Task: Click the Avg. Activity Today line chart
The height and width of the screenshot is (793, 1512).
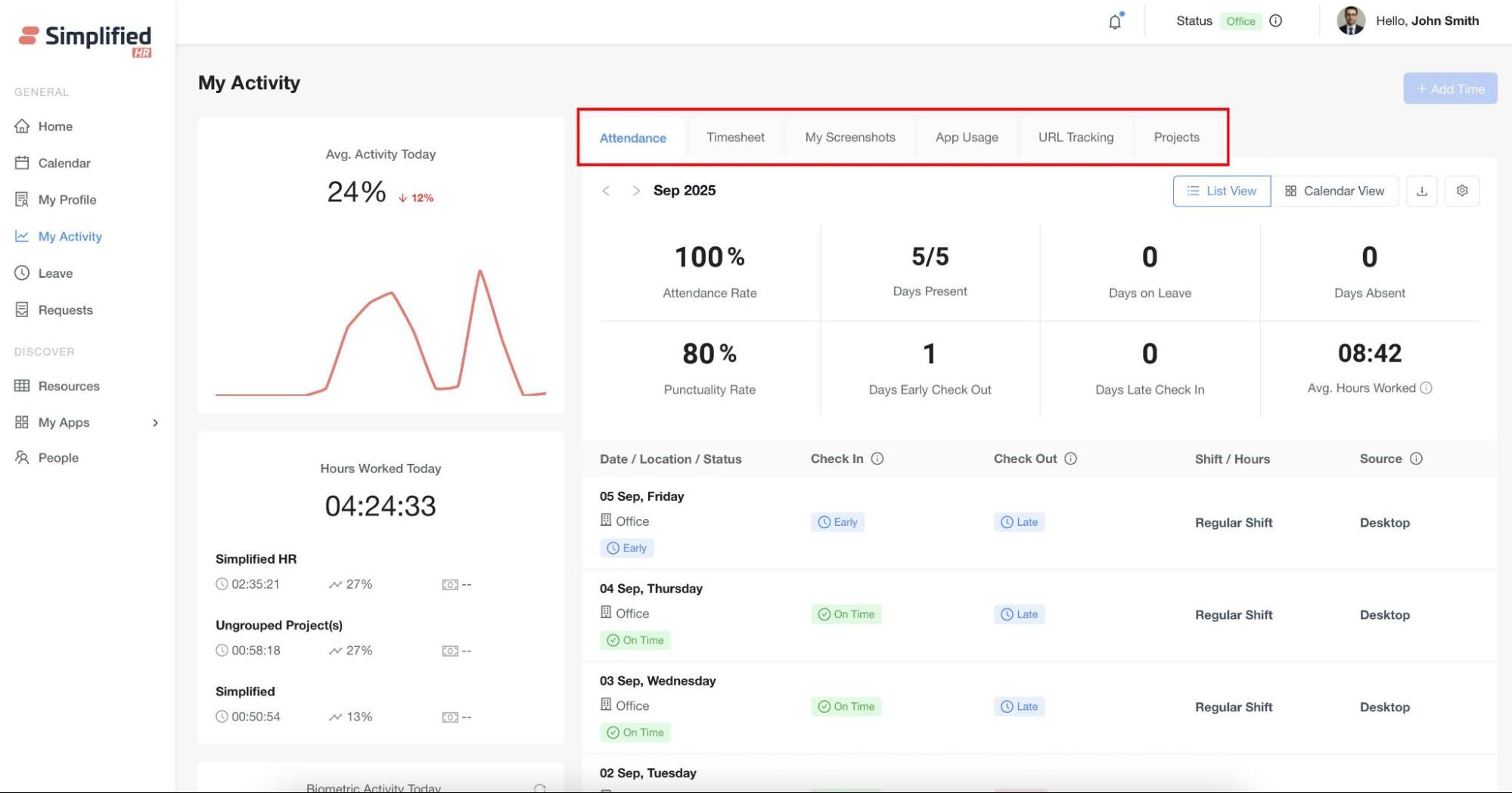Action: [x=380, y=333]
